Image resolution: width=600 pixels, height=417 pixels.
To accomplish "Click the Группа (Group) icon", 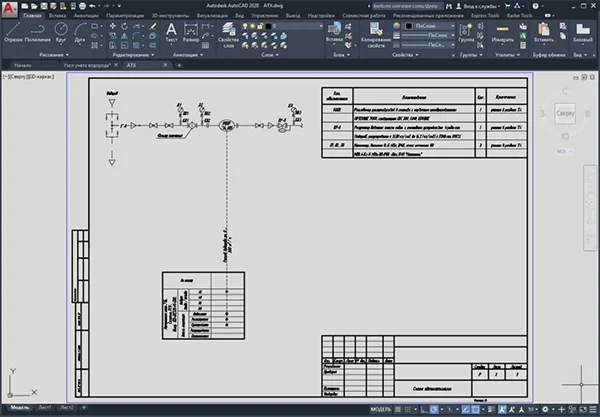I will coord(466,32).
